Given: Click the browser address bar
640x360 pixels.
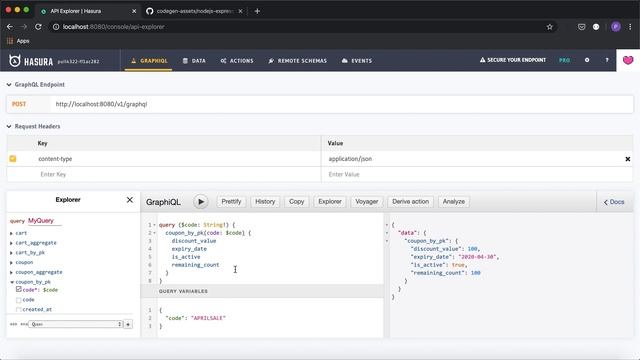Looking at the screenshot, I should 301,27.
